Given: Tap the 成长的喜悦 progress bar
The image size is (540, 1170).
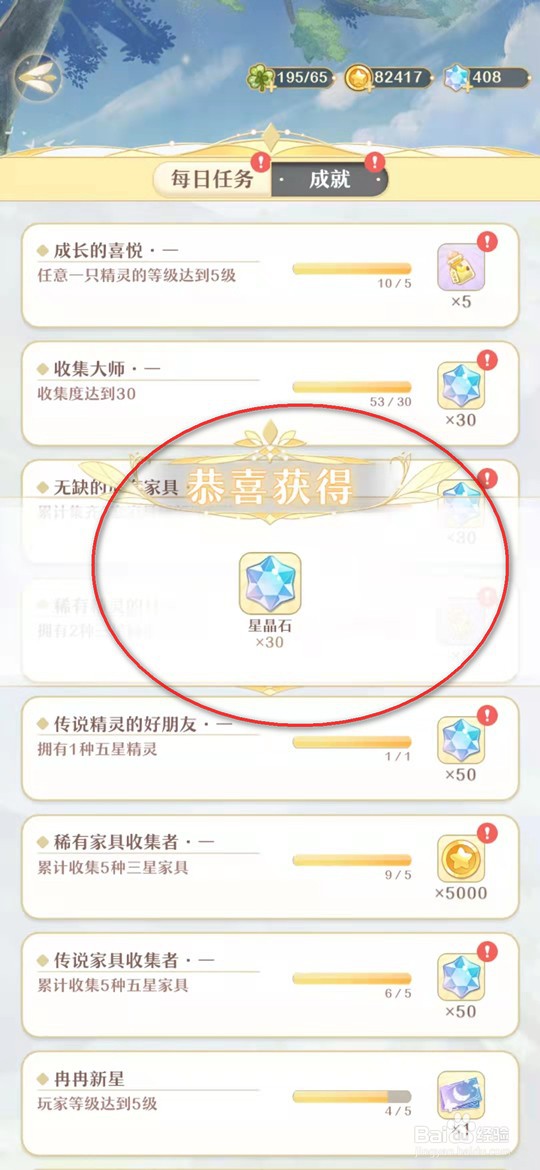Looking at the screenshot, I should tap(352, 269).
